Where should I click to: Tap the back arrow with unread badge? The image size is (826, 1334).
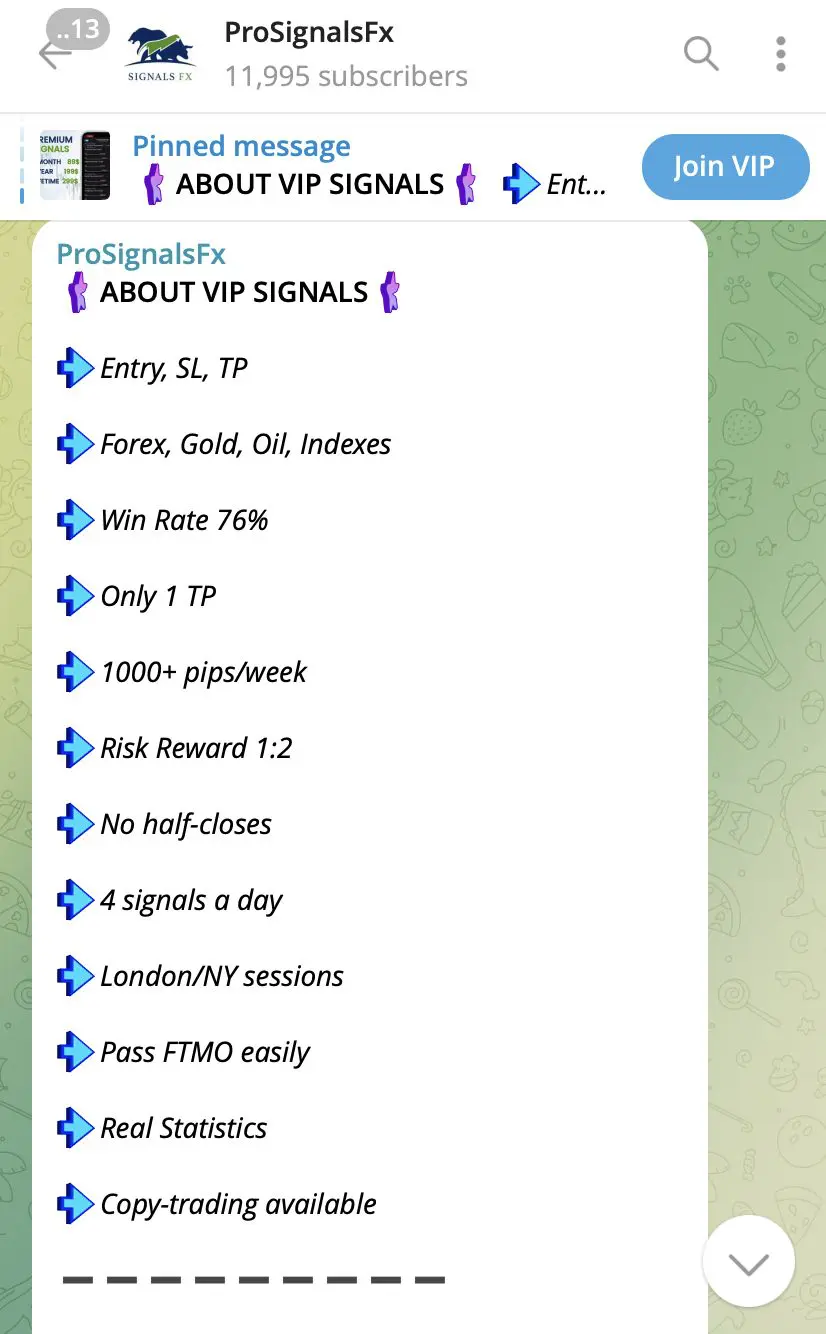[58, 52]
